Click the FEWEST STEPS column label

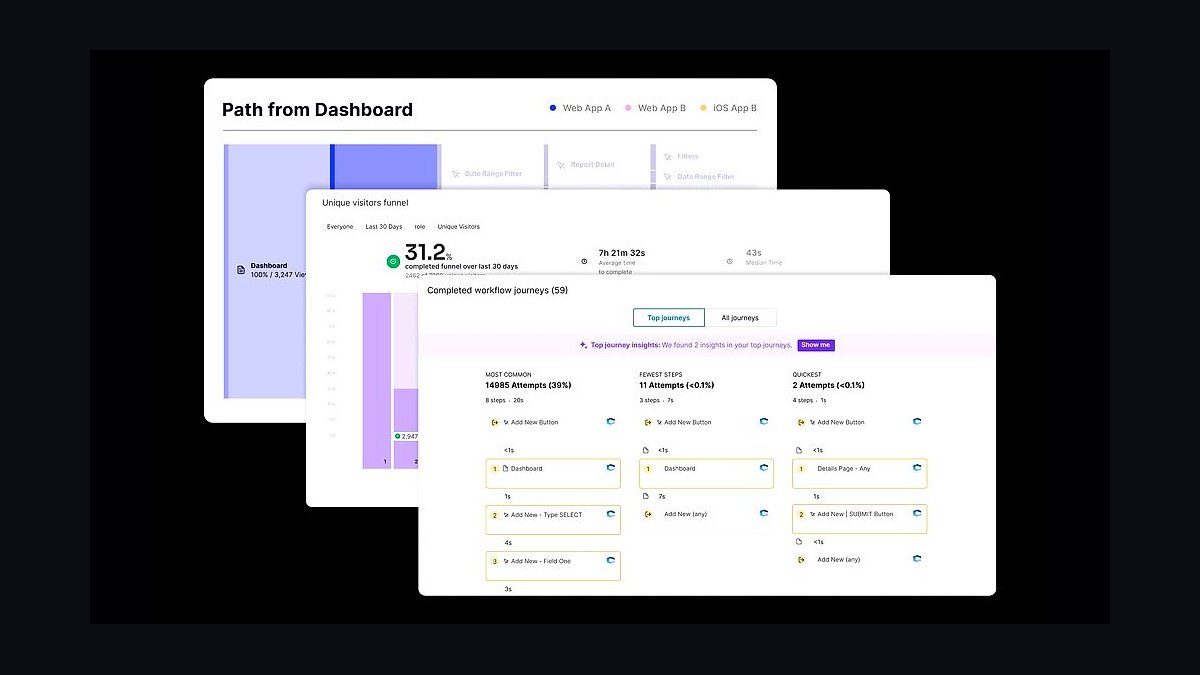coord(661,375)
